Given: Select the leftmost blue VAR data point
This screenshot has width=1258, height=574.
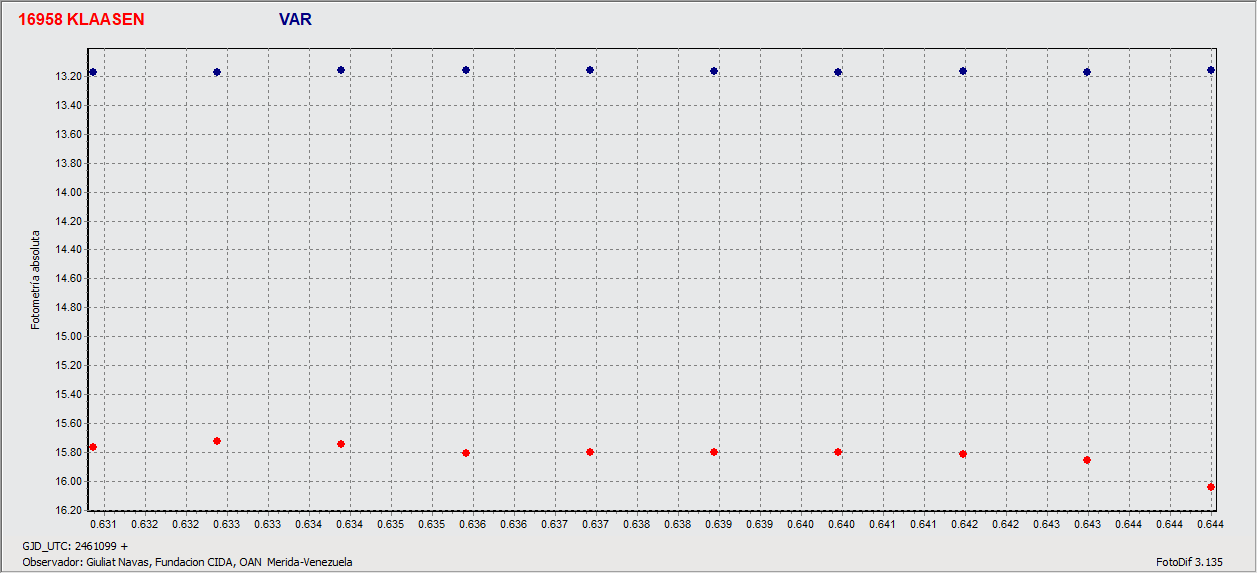Looking at the screenshot, I should tap(93, 72).
